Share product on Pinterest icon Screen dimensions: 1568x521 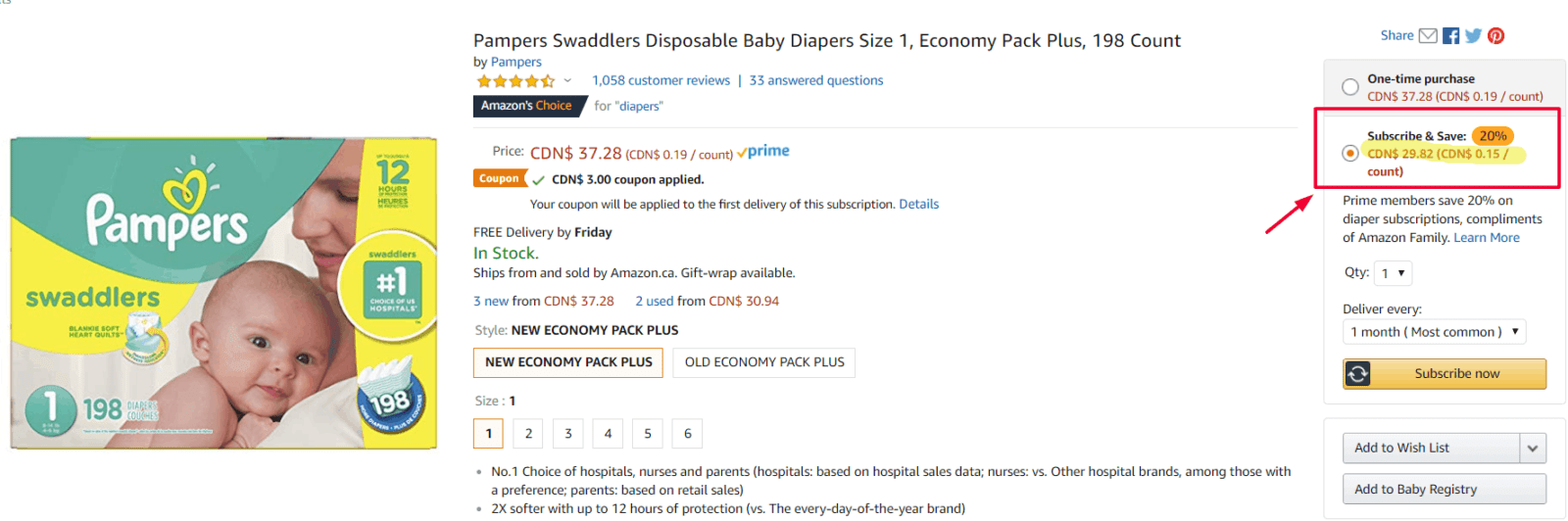tap(1495, 36)
